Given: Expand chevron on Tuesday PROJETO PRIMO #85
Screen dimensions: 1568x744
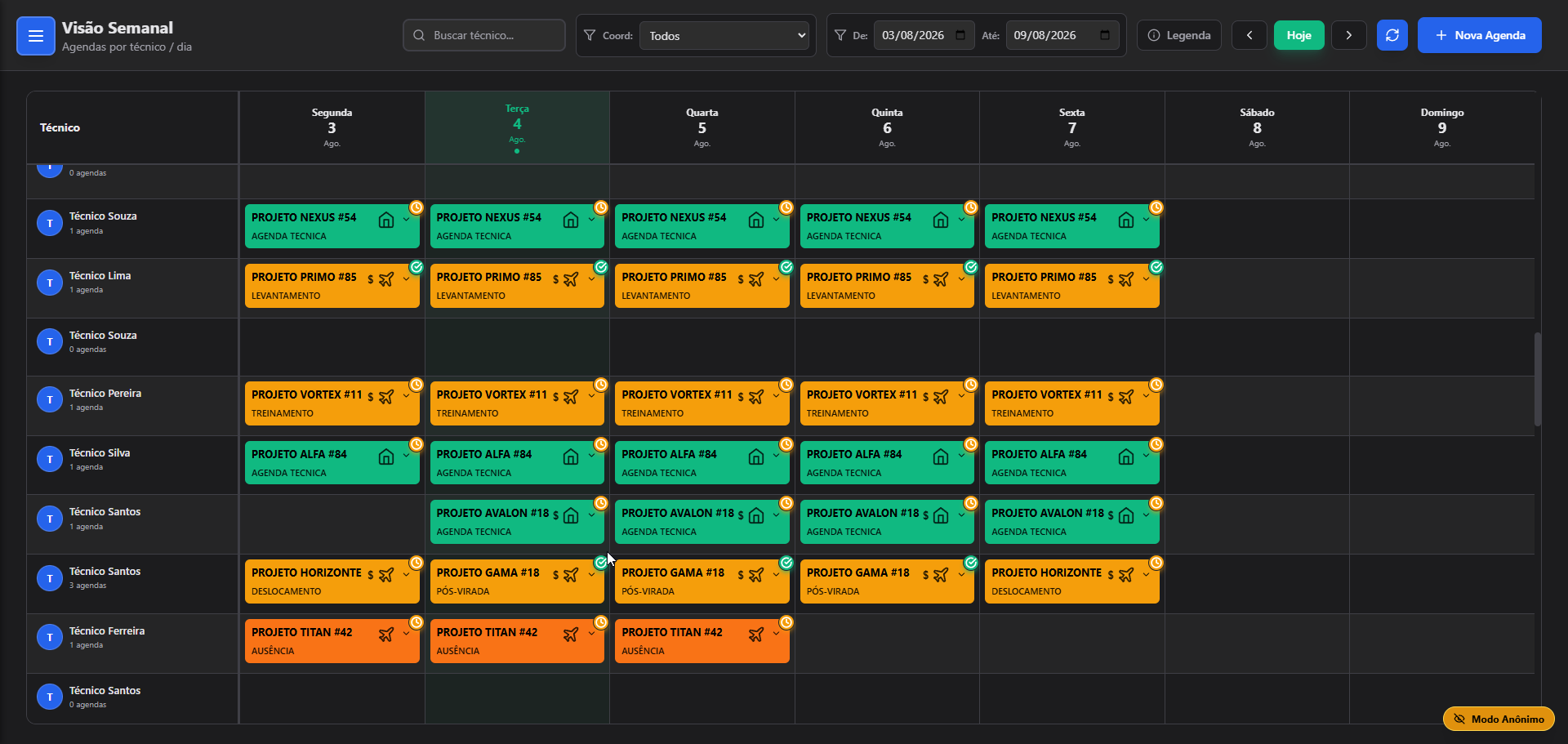Looking at the screenshot, I should pyautogui.click(x=591, y=279).
